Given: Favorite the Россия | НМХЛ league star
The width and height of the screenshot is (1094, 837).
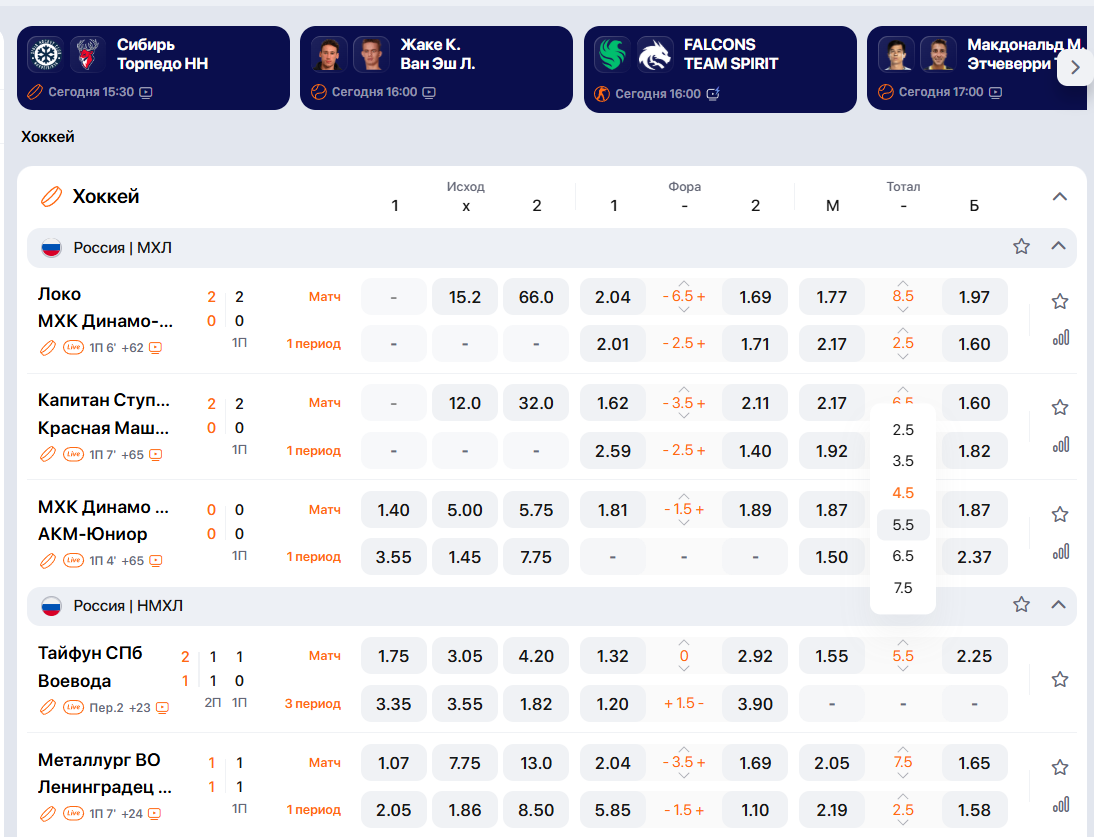Looking at the screenshot, I should (1021, 604).
